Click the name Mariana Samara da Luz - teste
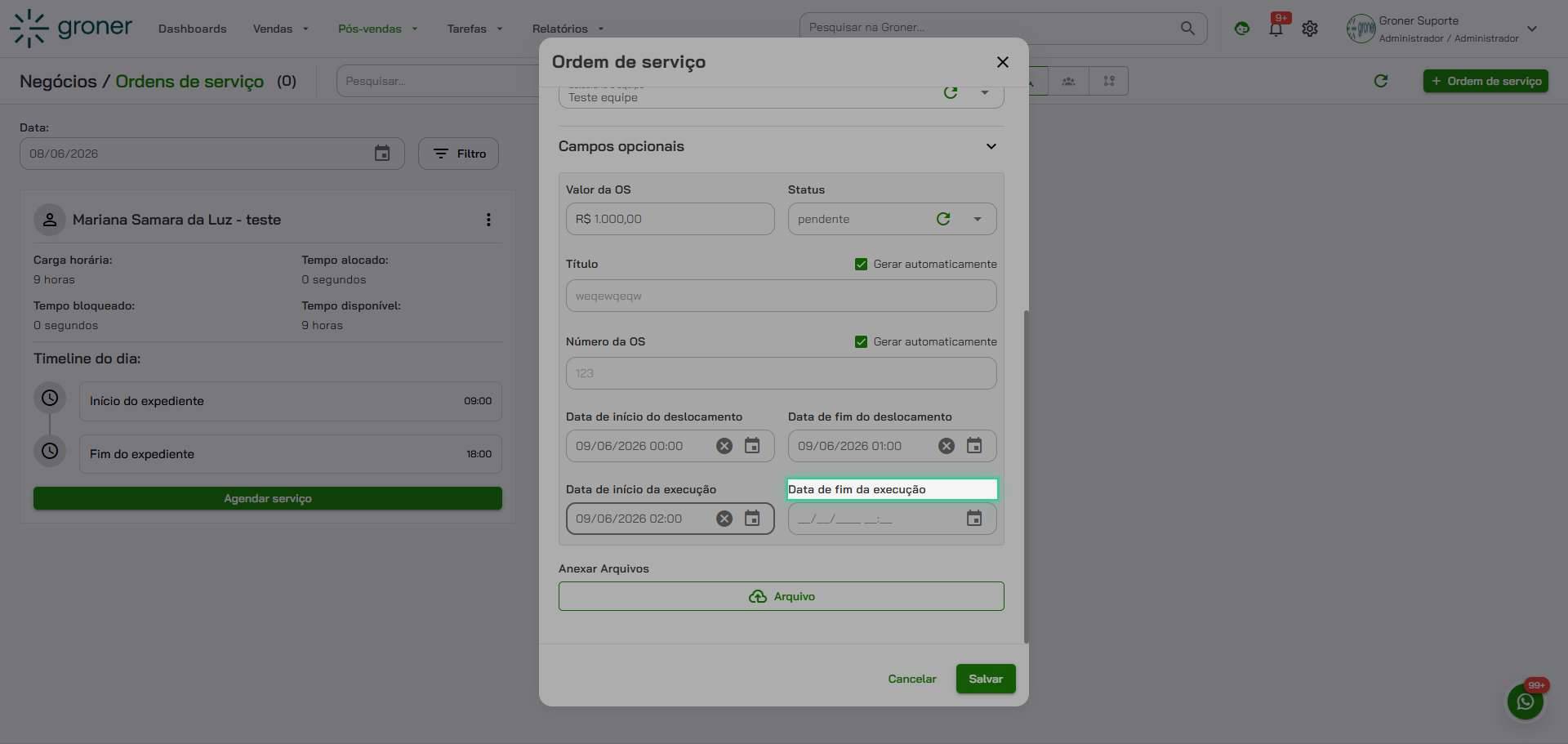The width and height of the screenshot is (1568, 744). (x=176, y=220)
